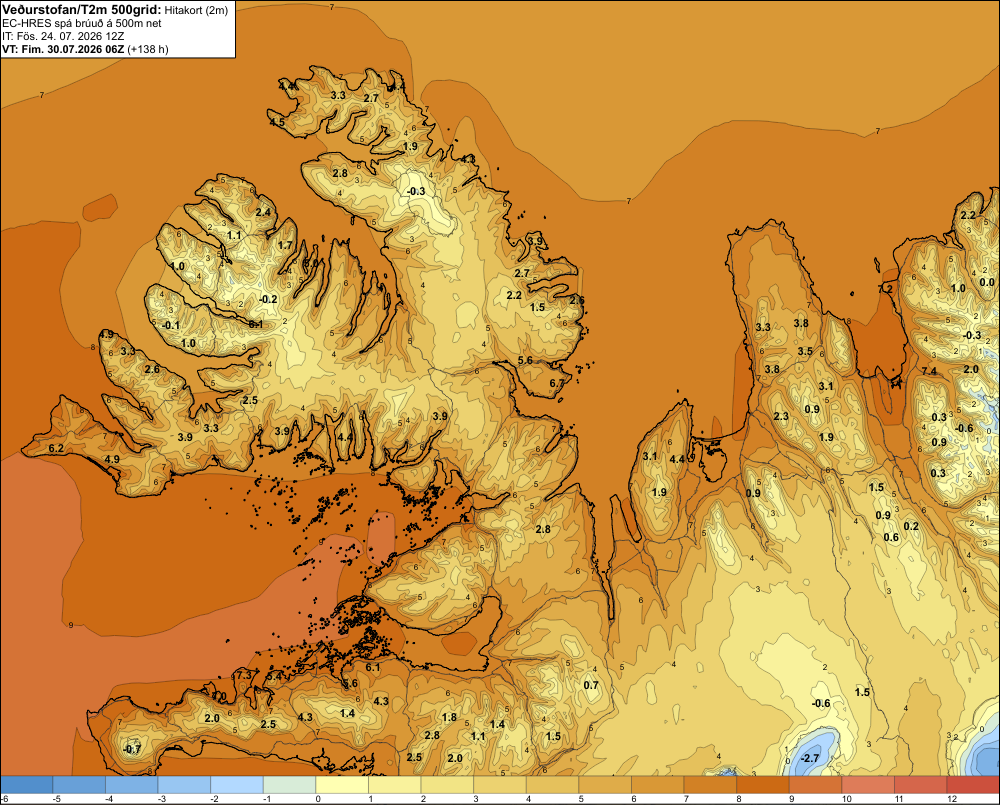Click the '3.5' temperature value on the map
Viewport: 1000px width, 805px height.
coord(805,351)
